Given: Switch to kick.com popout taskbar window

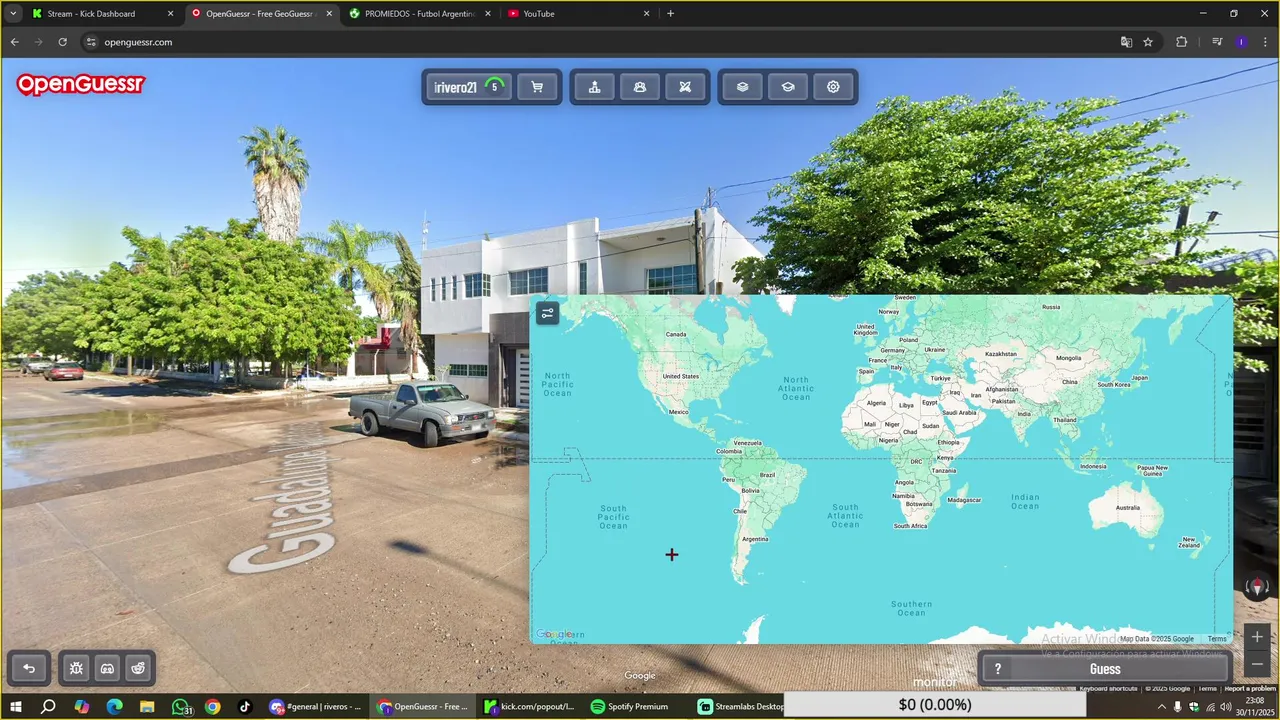Looking at the screenshot, I should tap(530, 706).
